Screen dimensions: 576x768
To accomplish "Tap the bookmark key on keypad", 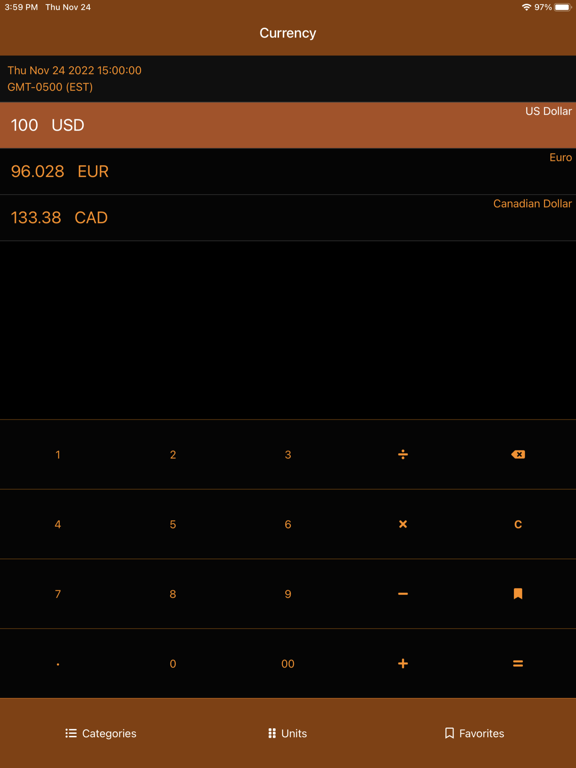I will [518, 594].
